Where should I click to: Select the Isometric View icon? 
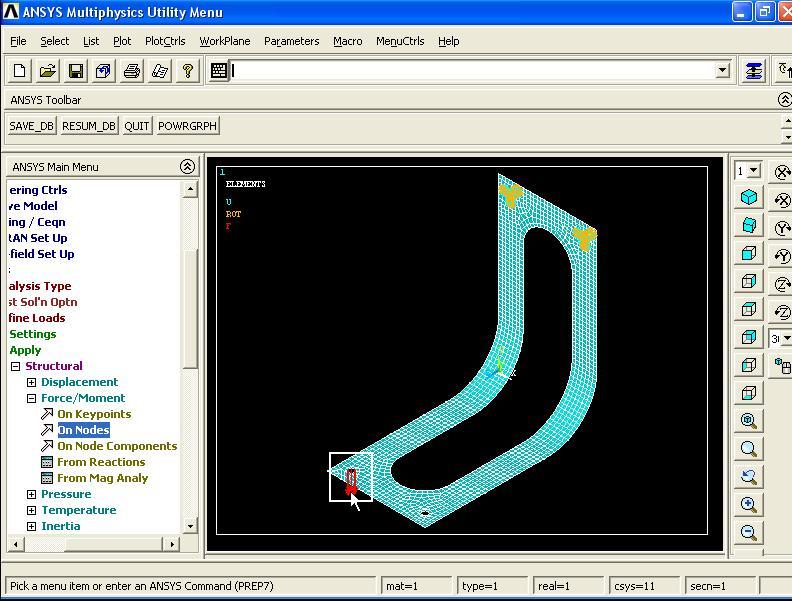click(x=749, y=197)
